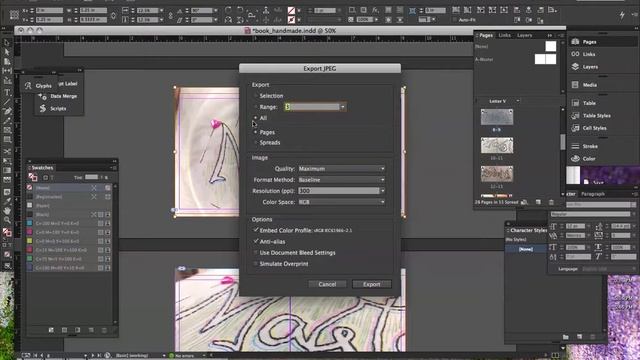Select the Selection tool arrow in toolbox
The image size is (640, 360).
point(7,42)
